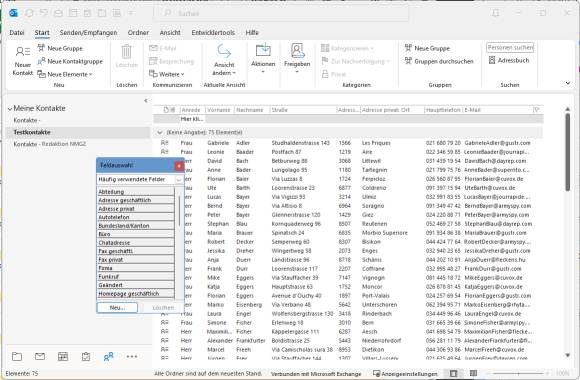Switch to Tasks navigation icon

(x=86, y=357)
